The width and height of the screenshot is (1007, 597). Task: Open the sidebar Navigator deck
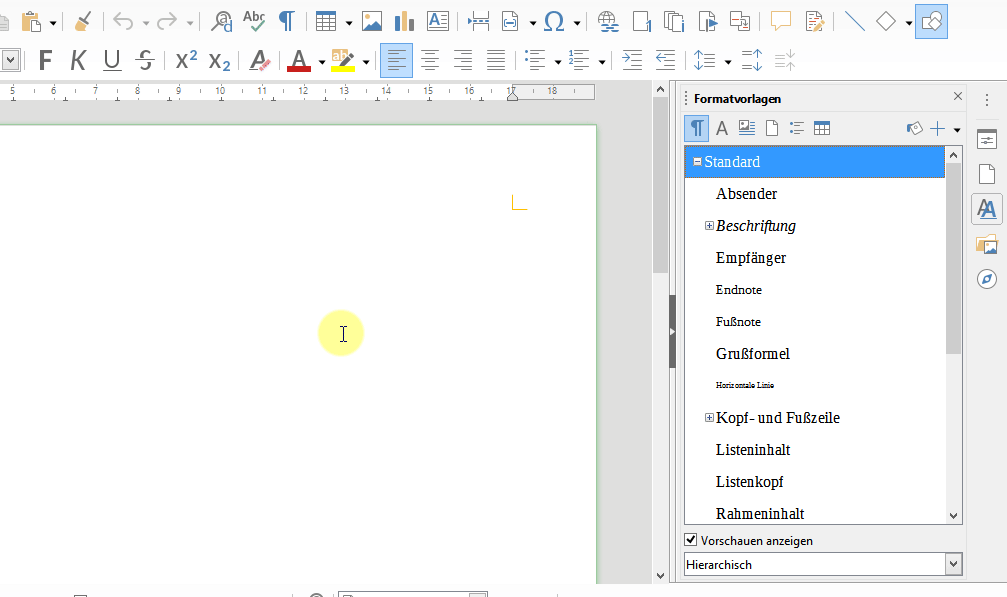[987, 279]
